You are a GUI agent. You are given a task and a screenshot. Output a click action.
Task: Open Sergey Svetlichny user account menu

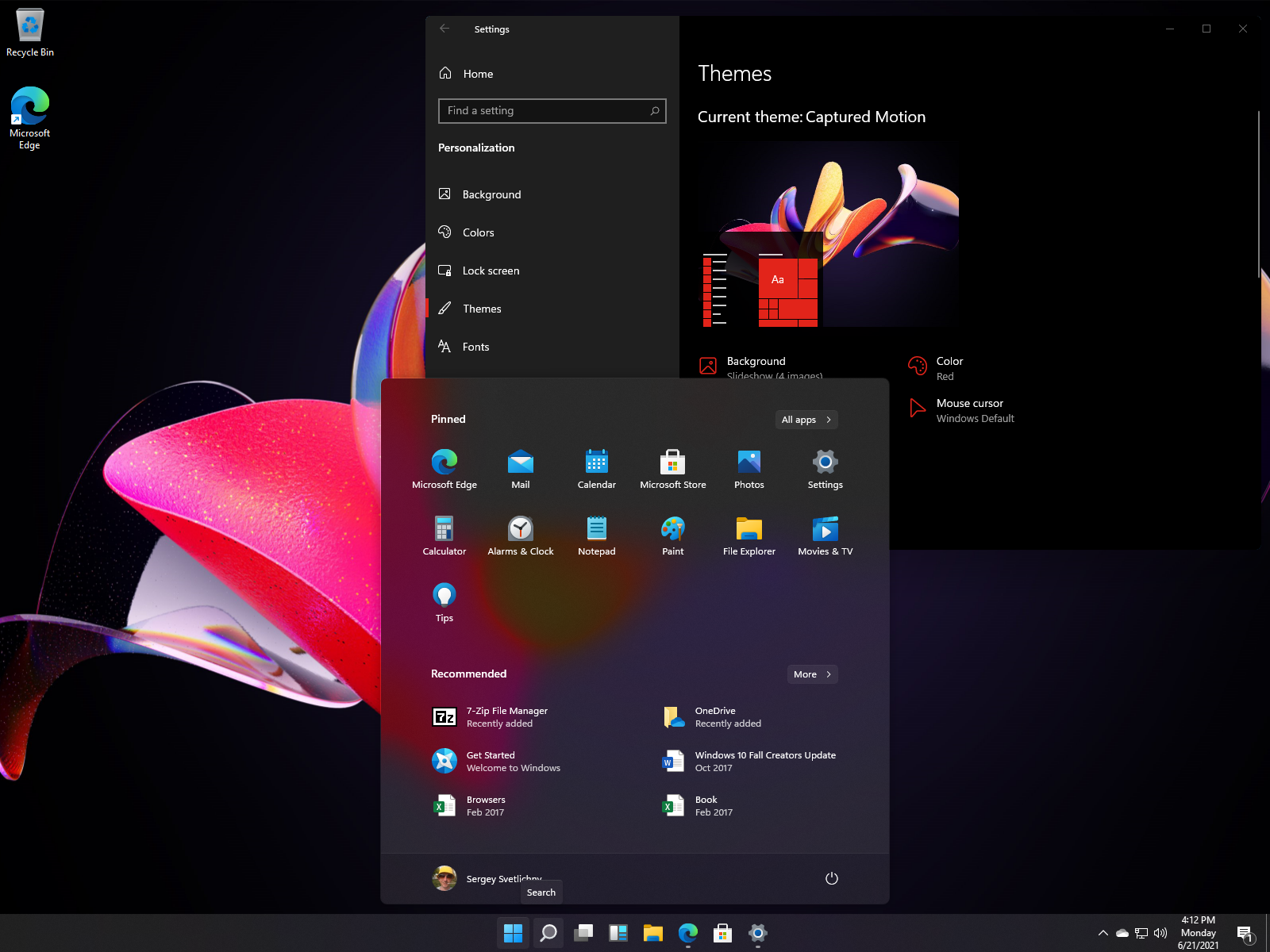487,878
